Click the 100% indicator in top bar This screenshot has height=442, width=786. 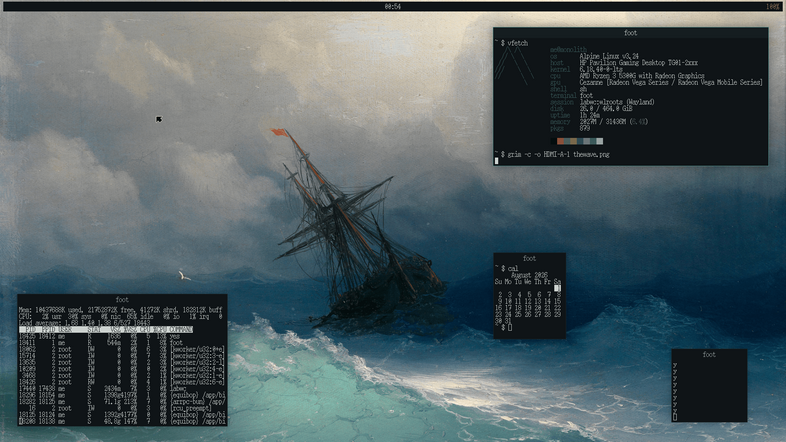click(772, 7)
